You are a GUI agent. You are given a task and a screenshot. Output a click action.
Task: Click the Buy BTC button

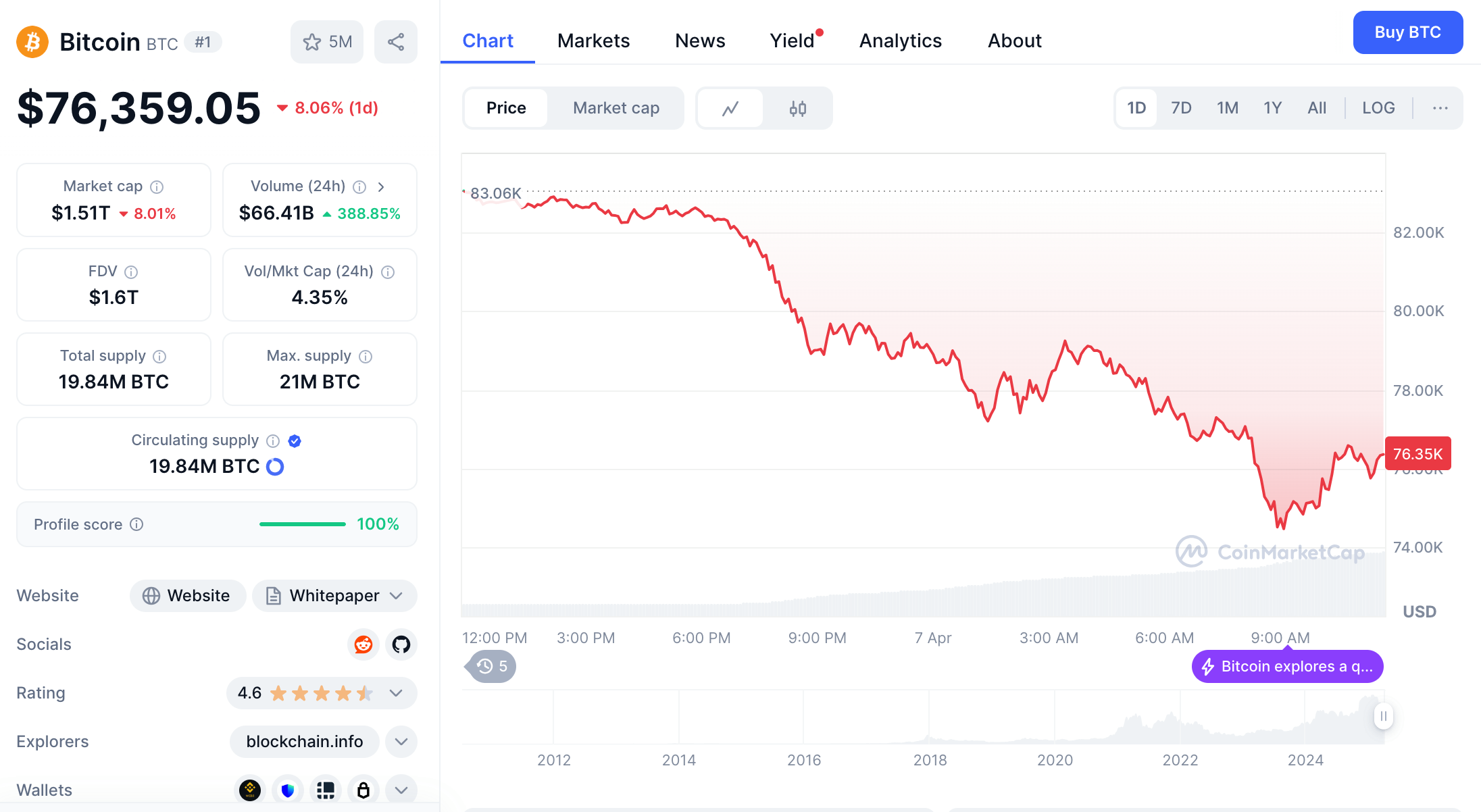pyautogui.click(x=1407, y=32)
